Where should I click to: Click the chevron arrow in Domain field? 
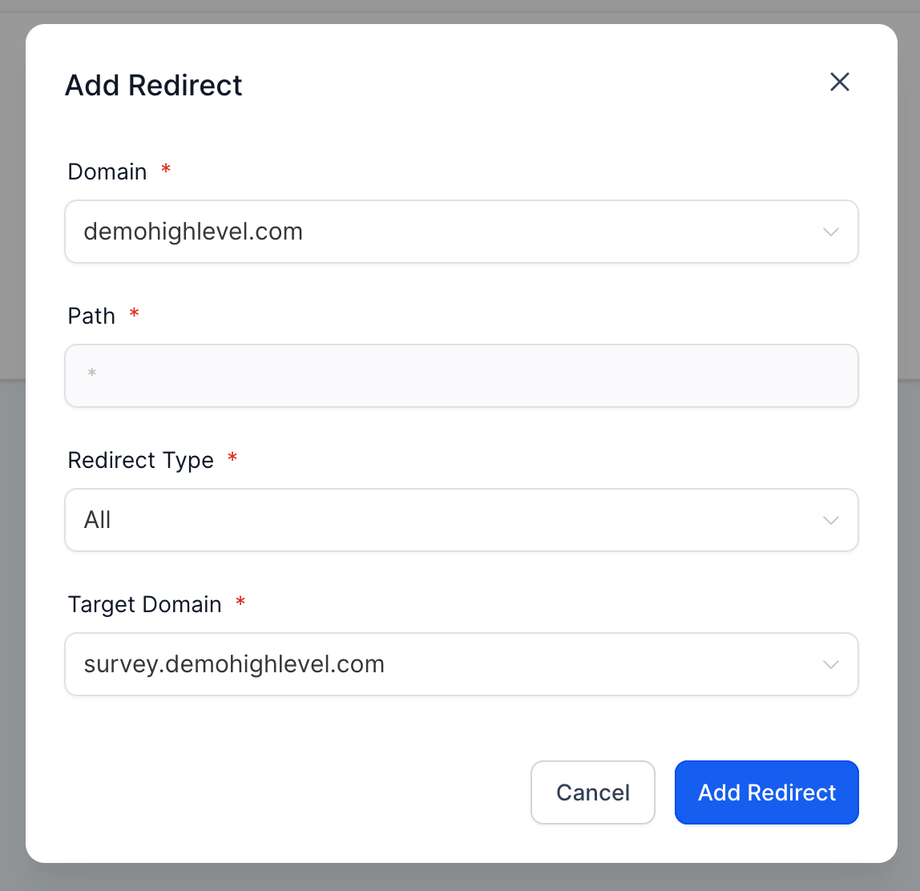pyautogui.click(x=830, y=232)
